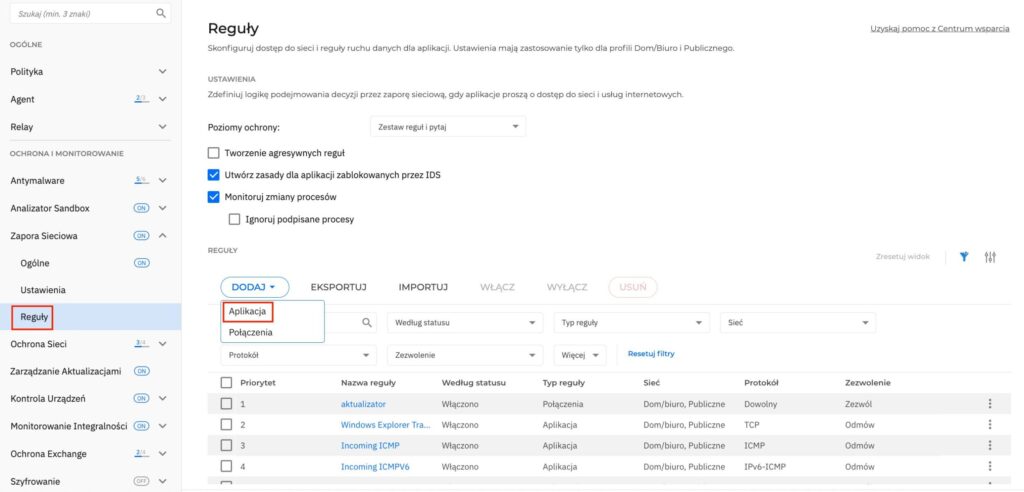Screen dimensions: 1024x492
Task: Open Ustawienia under Zapora Sieciowa
Action: coord(43,290)
